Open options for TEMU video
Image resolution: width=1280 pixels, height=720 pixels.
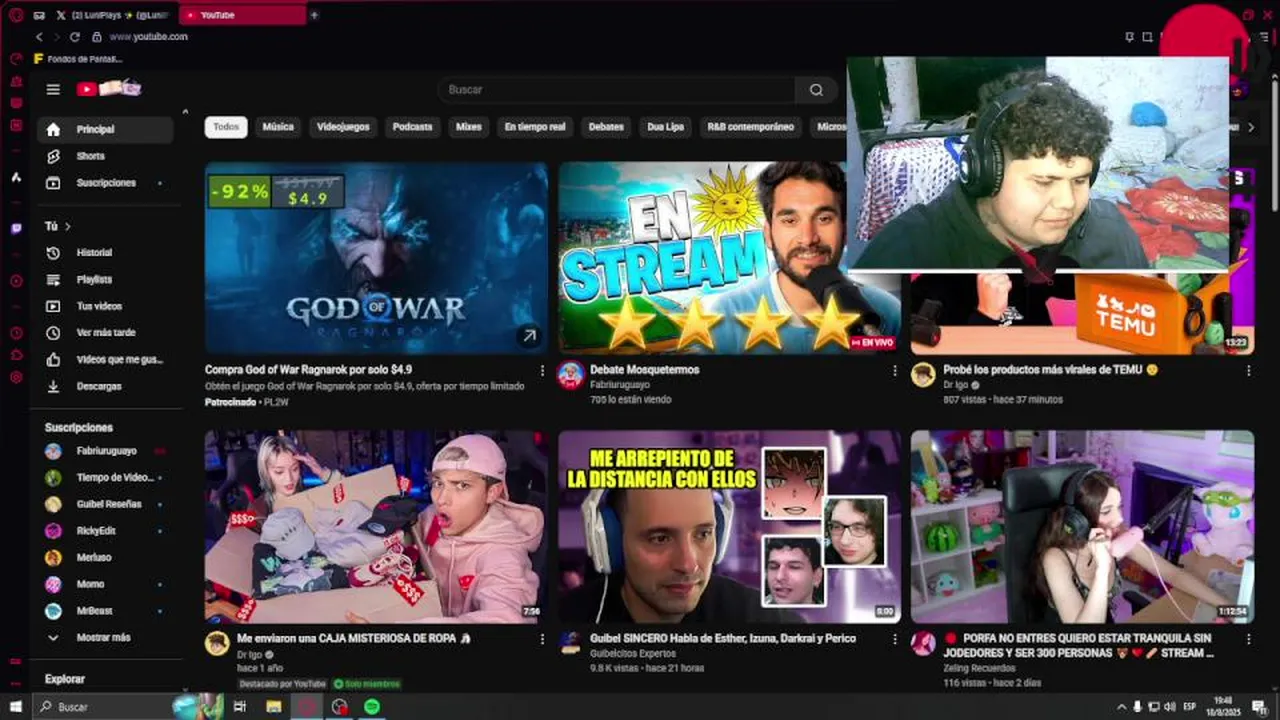pyautogui.click(x=1248, y=370)
